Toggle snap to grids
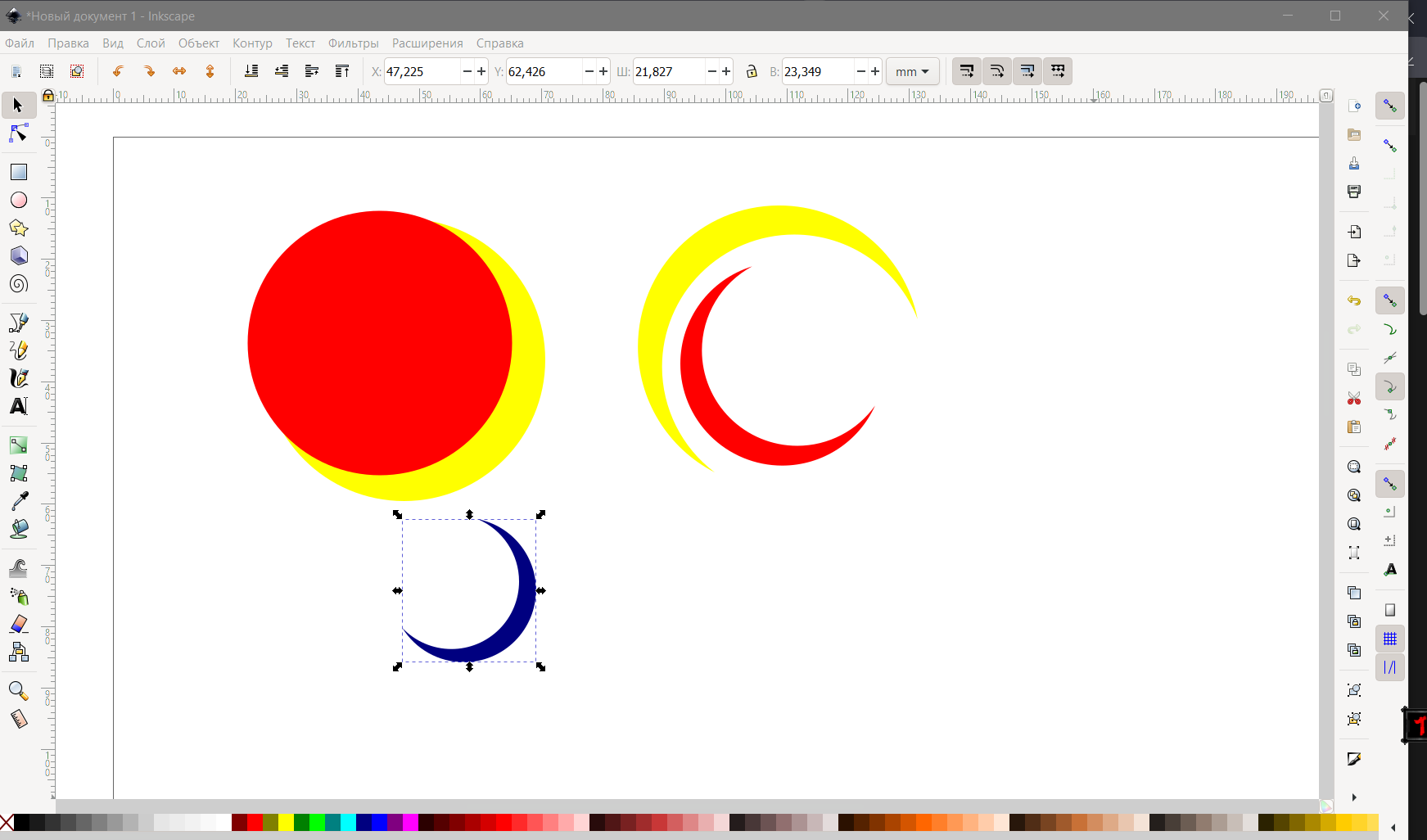This screenshot has width=1427, height=840. [1390, 639]
